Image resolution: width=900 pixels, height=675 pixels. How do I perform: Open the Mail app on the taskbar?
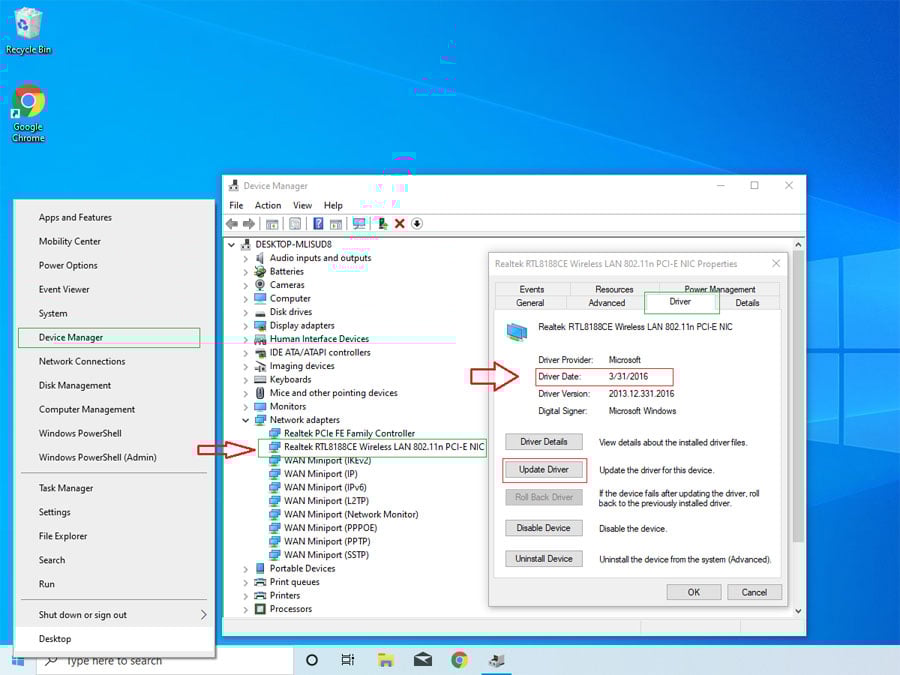pos(423,660)
